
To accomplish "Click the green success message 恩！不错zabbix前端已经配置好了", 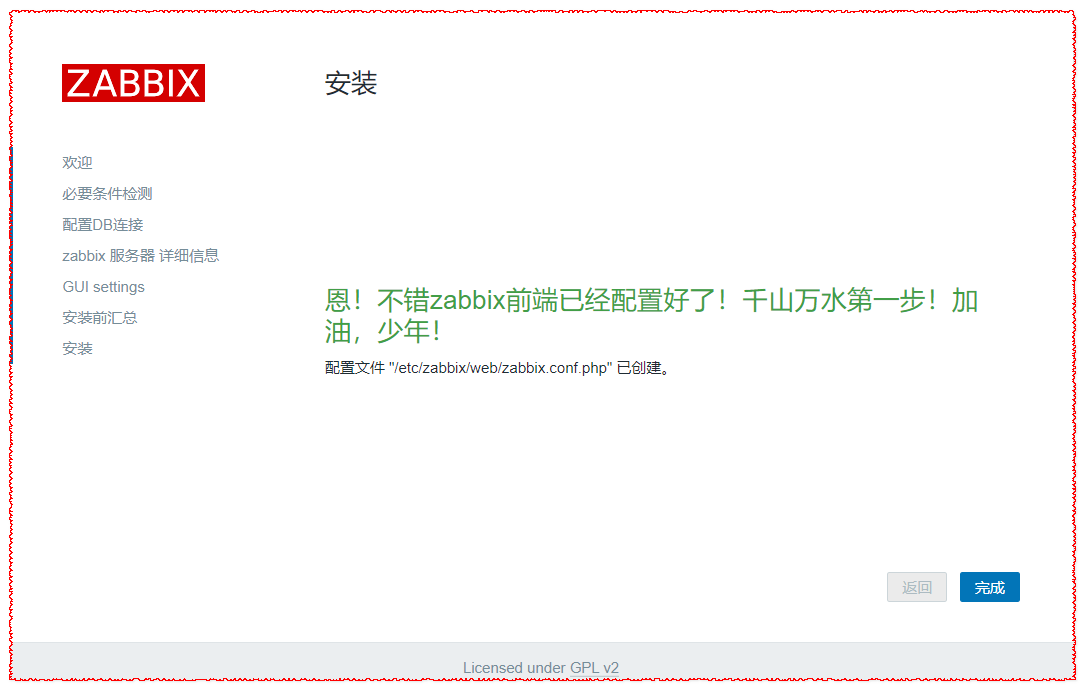I will 652,316.
